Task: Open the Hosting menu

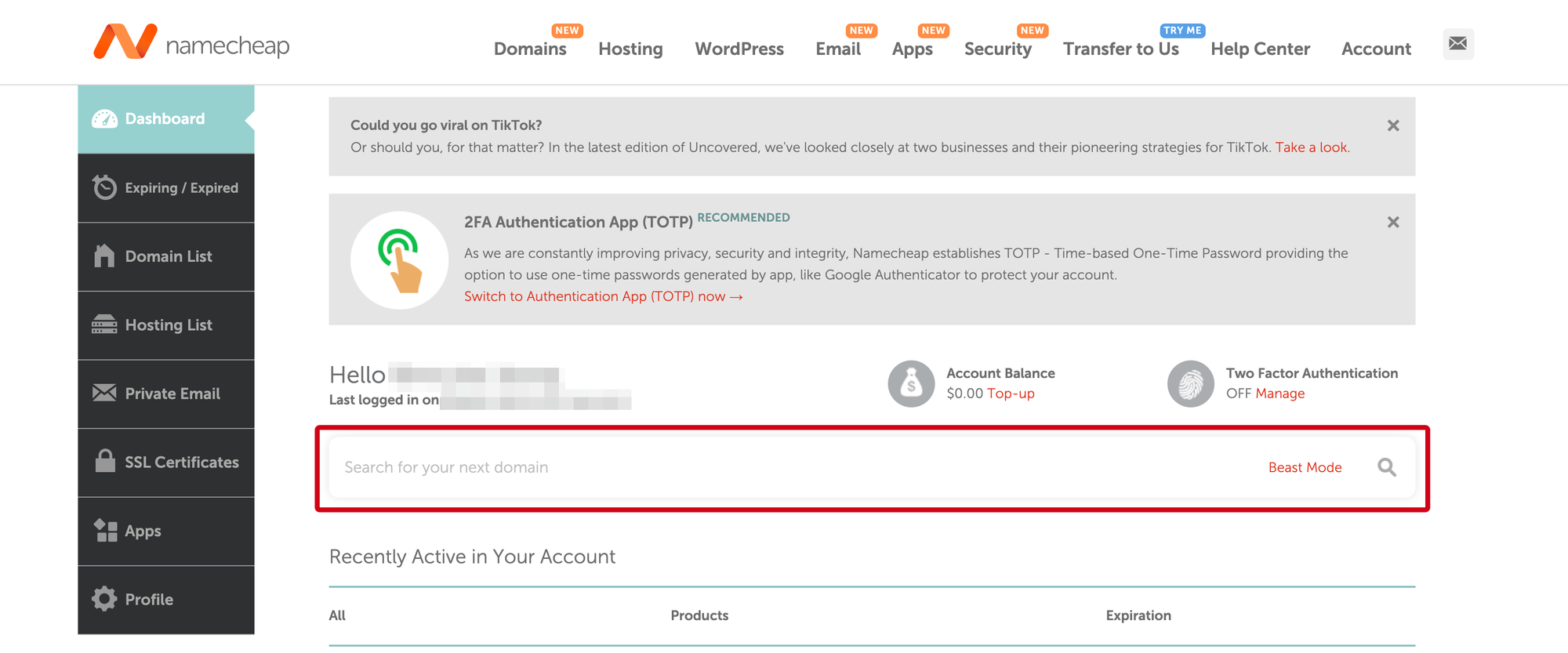Action: coord(630,49)
